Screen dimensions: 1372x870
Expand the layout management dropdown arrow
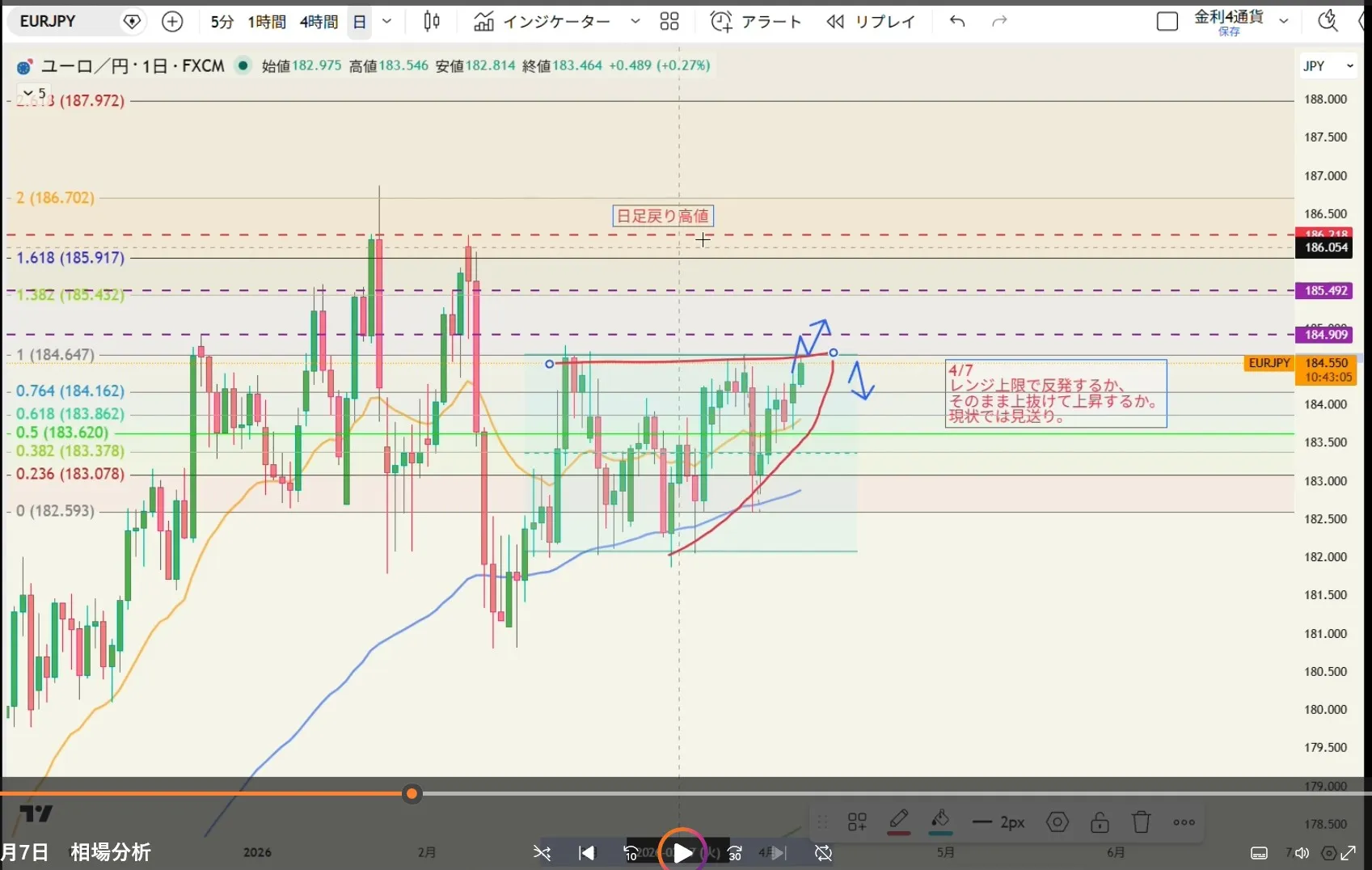[x=1284, y=22]
